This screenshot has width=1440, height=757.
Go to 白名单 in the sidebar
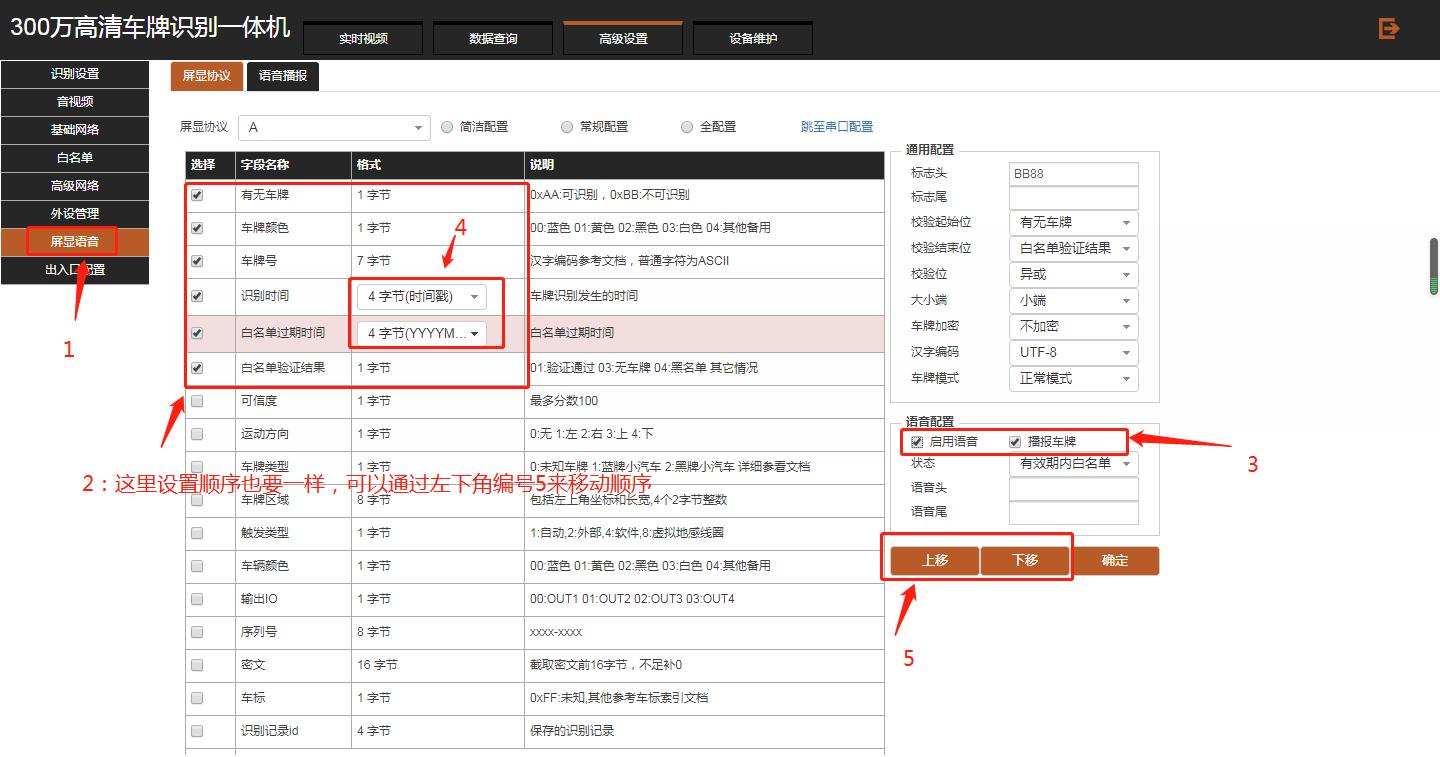click(x=75, y=158)
